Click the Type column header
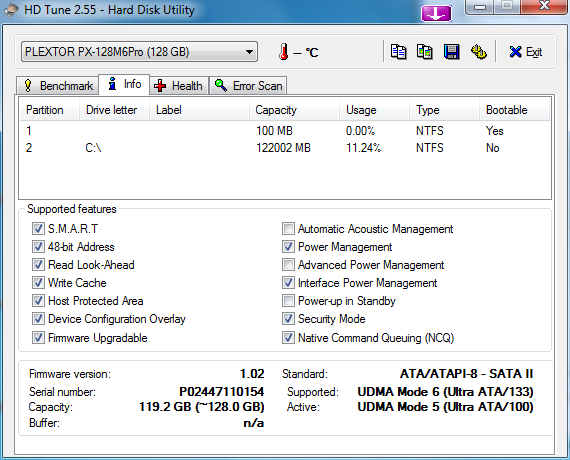Viewport: 570px width, 460px height. pos(445,110)
